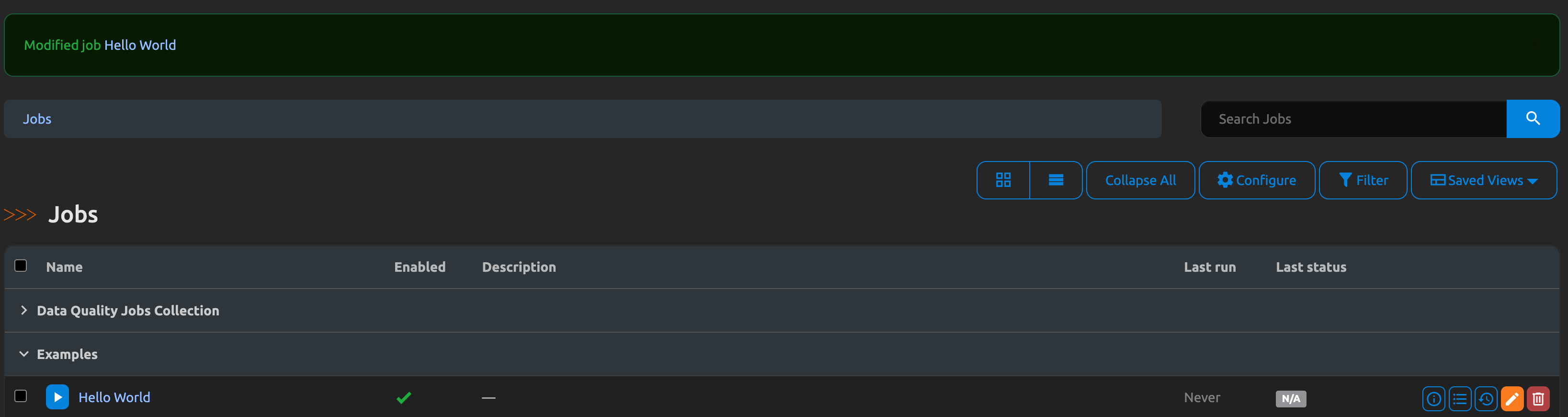
Task: Delete the Hello World job
Action: (x=1538, y=399)
